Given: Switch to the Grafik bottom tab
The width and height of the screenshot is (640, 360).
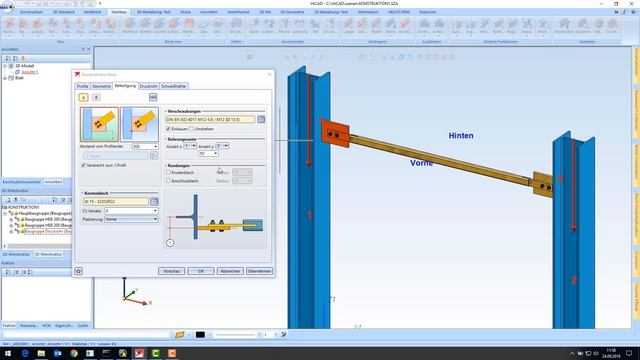Looking at the screenshot, I should pyautogui.click(x=83, y=326).
